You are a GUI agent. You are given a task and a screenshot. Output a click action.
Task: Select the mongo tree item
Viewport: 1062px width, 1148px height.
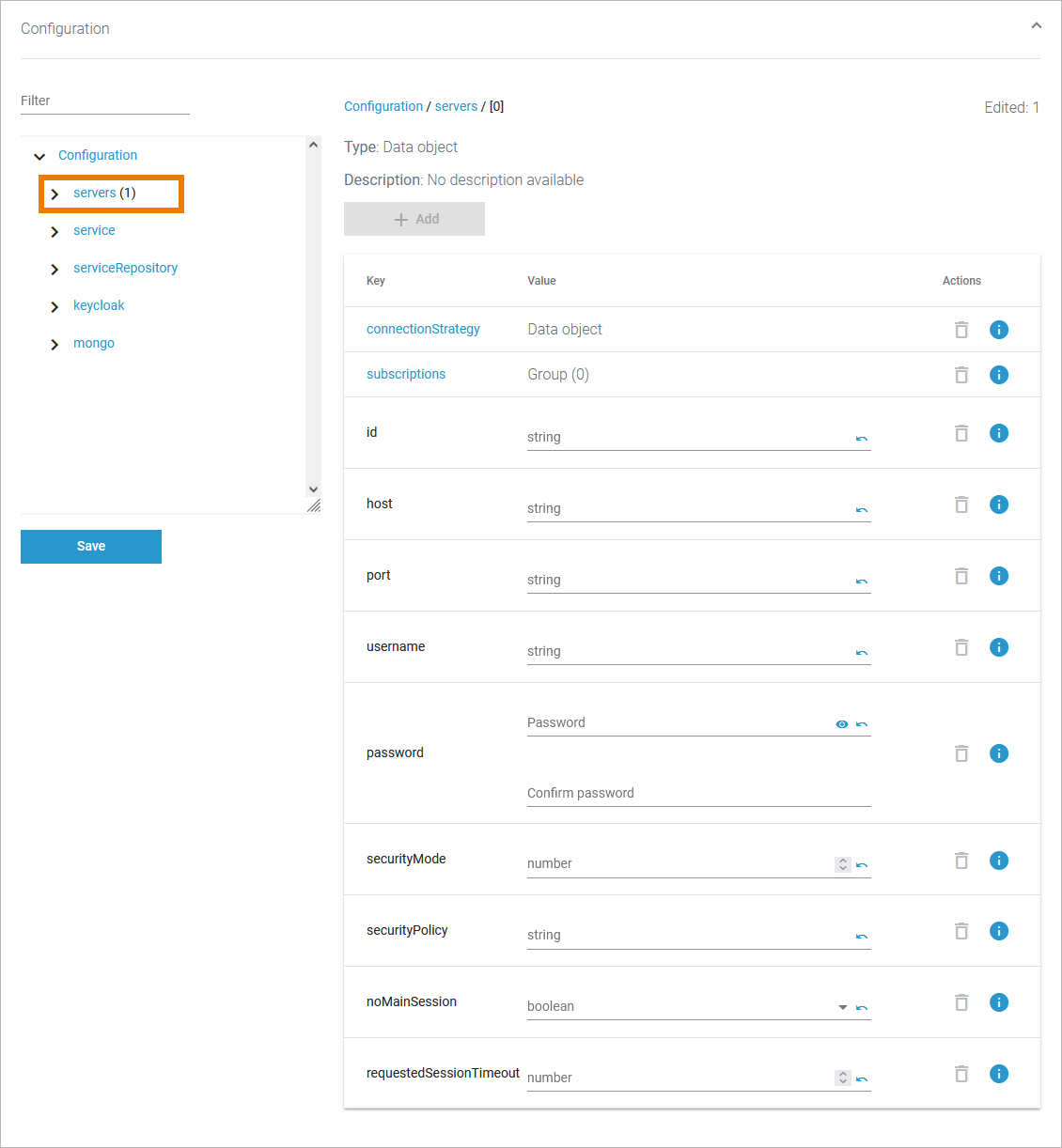pyautogui.click(x=94, y=344)
